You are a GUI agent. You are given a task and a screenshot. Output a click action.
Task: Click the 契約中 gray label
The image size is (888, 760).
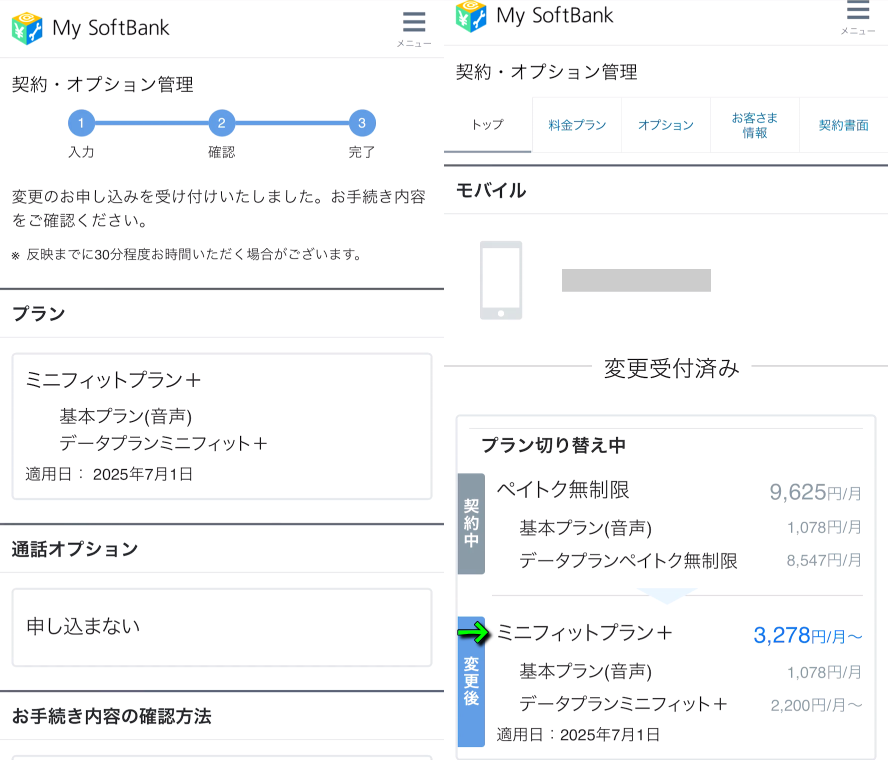tap(471, 523)
